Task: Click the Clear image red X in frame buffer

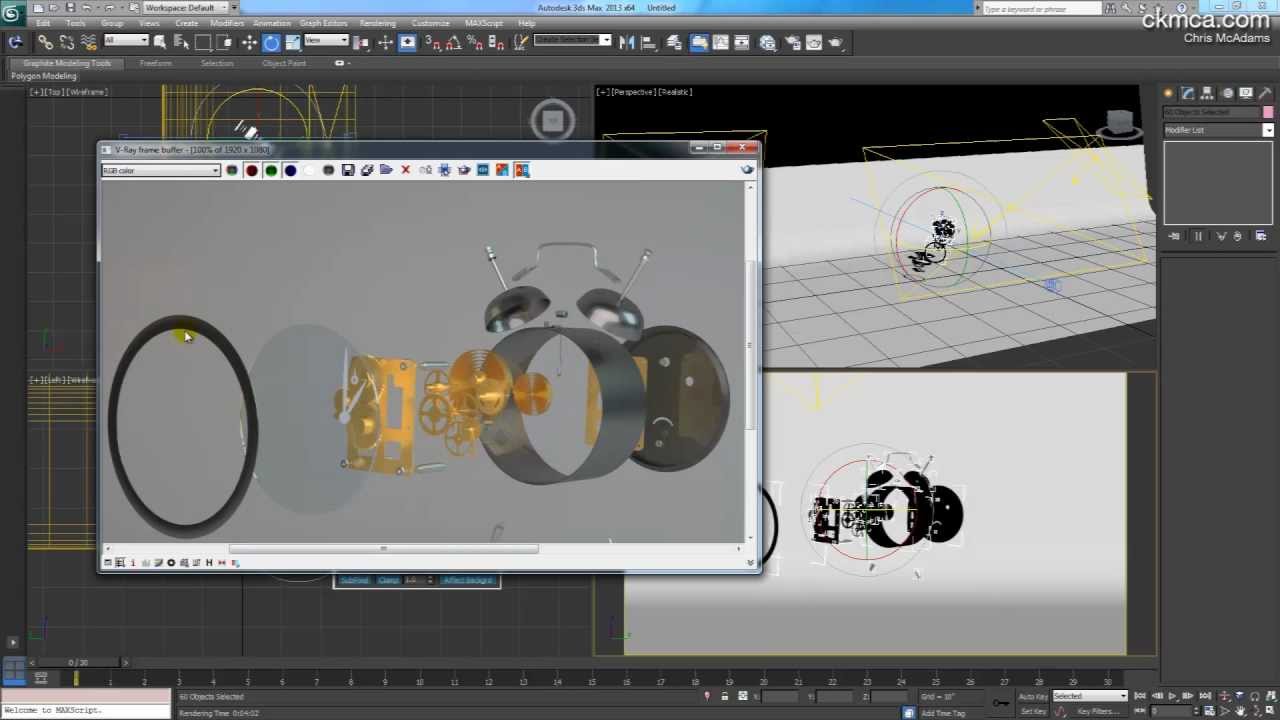Action: click(x=405, y=170)
